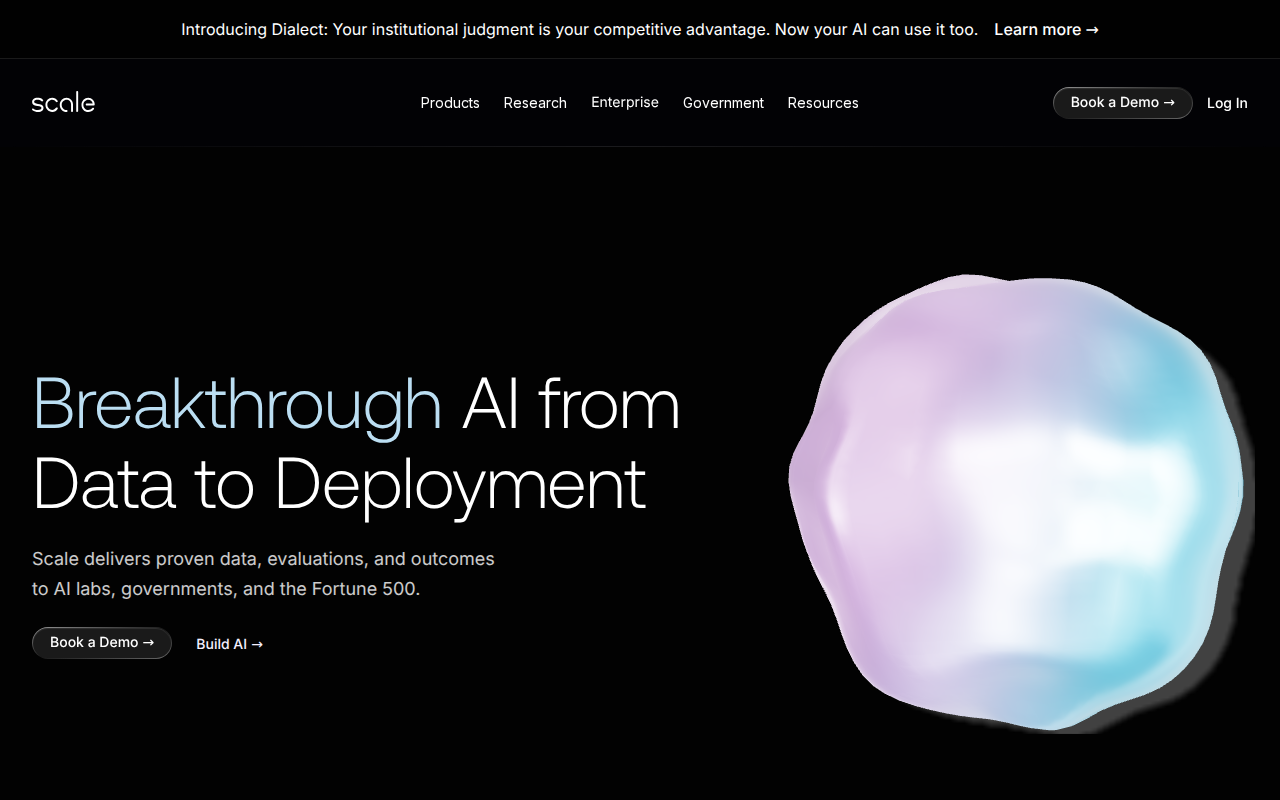Image resolution: width=1280 pixels, height=800 pixels.
Task: Open the Products navigation menu
Action: tap(450, 103)
